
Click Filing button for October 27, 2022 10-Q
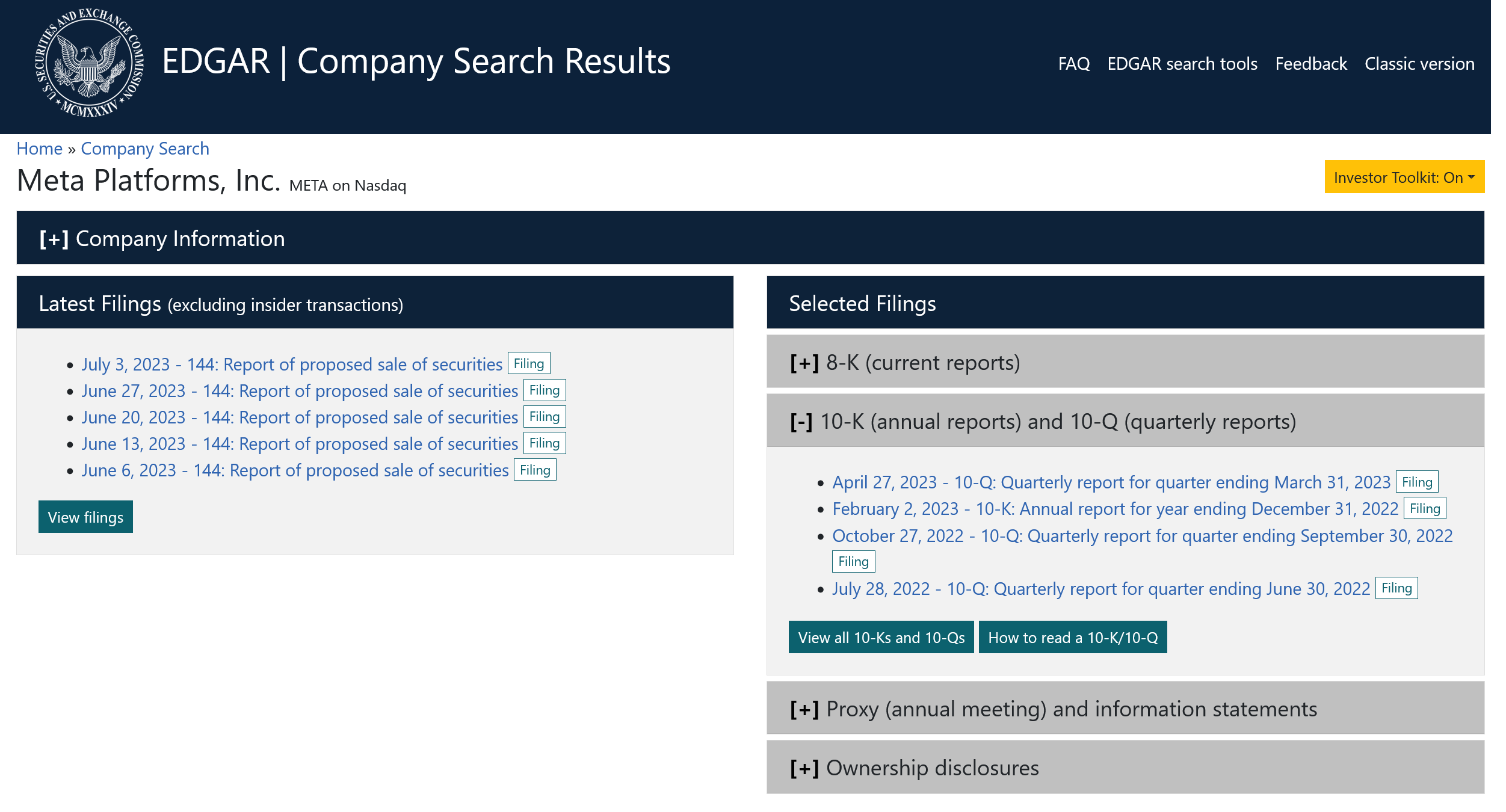[x=853, y=561]
